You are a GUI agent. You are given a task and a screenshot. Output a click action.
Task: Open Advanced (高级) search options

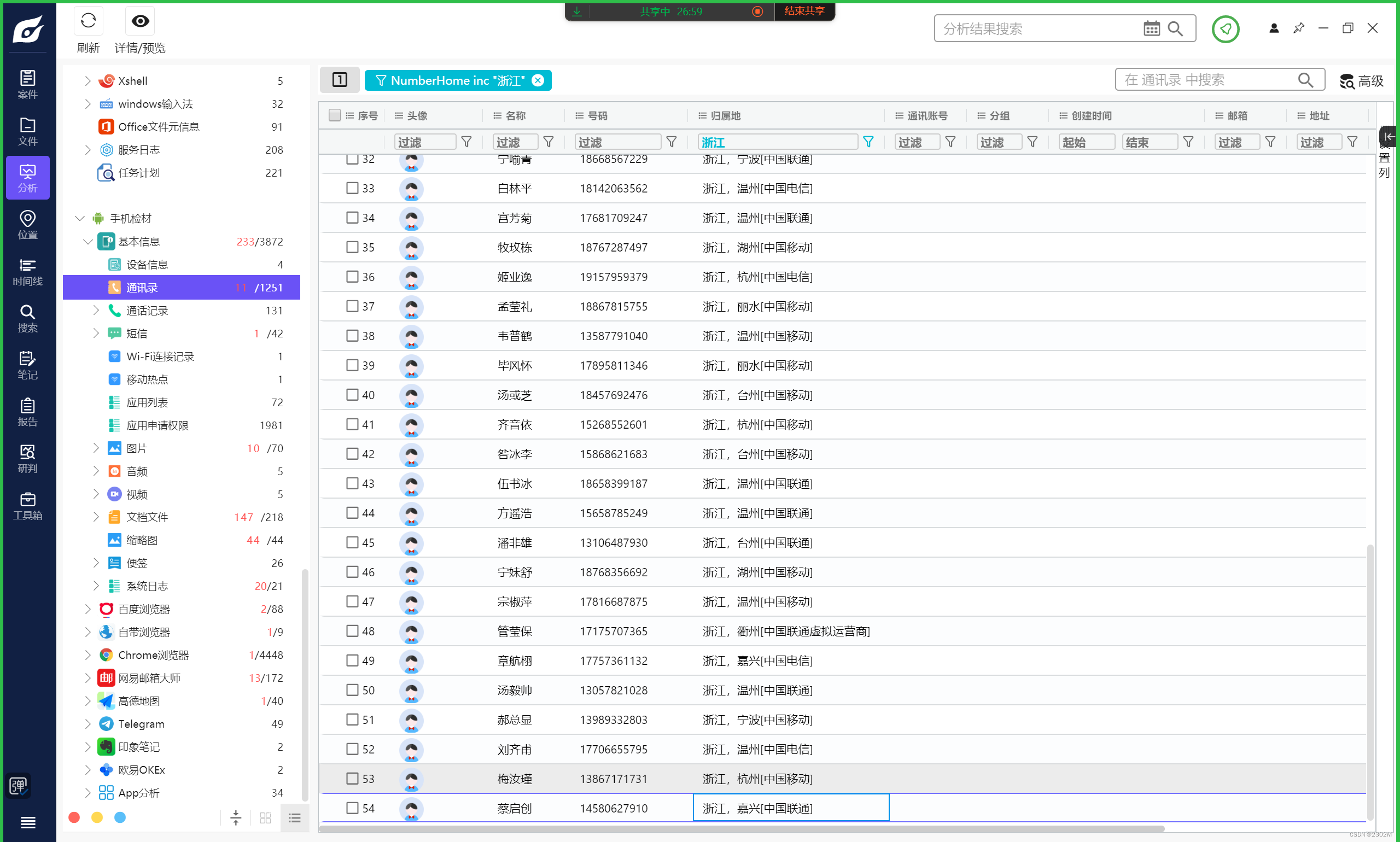pos(1362,81)
